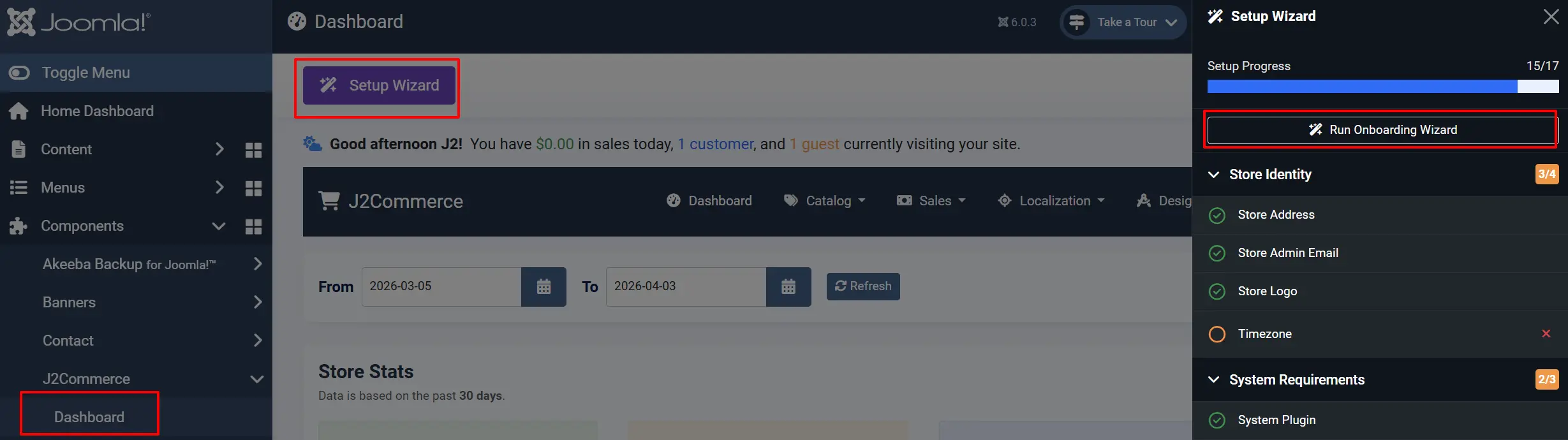Open J2Commerce Dashboard nav item
The width and height of the screenshot is (1568, 440).
point(709,201)
